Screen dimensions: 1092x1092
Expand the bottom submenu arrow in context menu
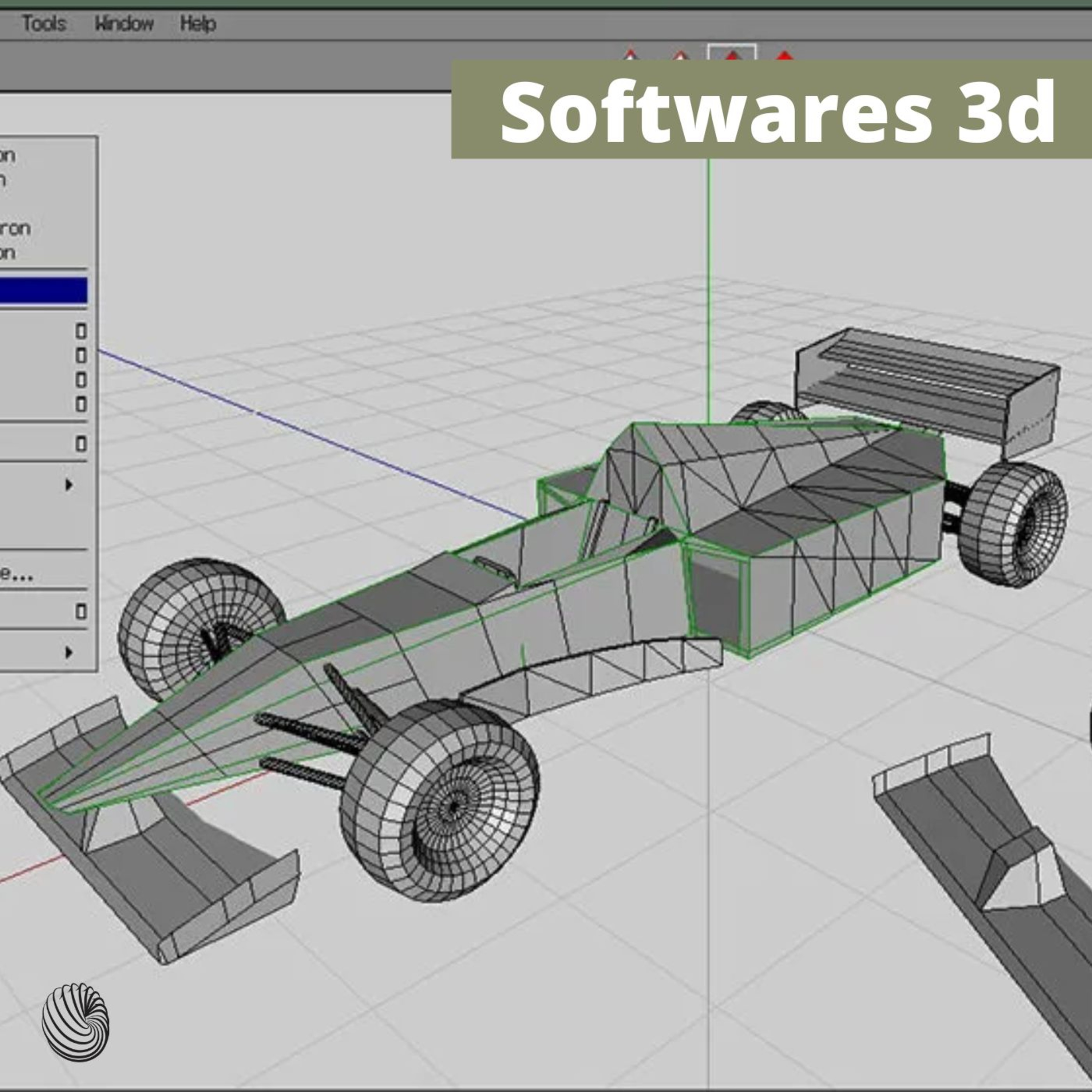pos(69,652)
